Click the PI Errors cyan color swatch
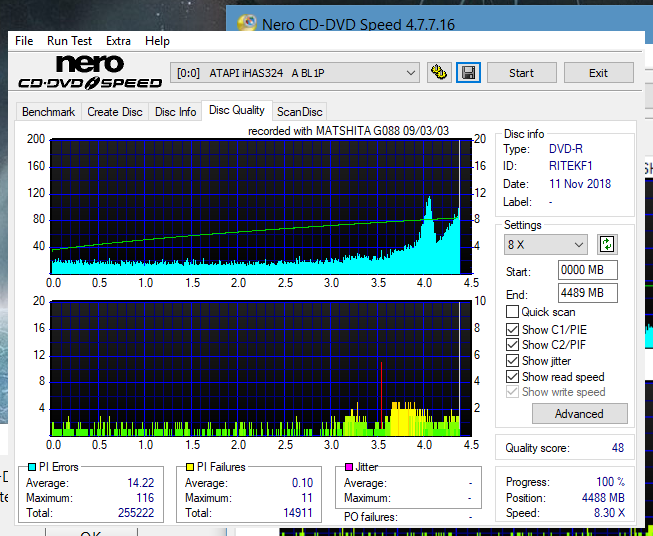The image size is (653, 536). click(32, 467)
